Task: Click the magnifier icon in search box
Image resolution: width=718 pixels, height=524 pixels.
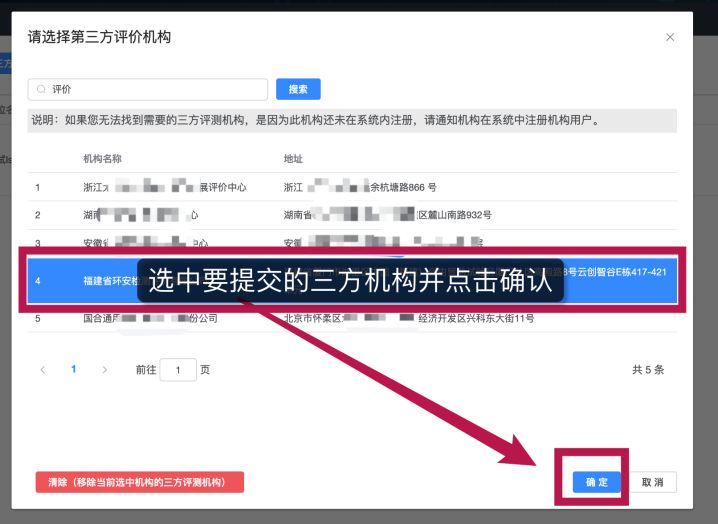Action: coord(41,89)
